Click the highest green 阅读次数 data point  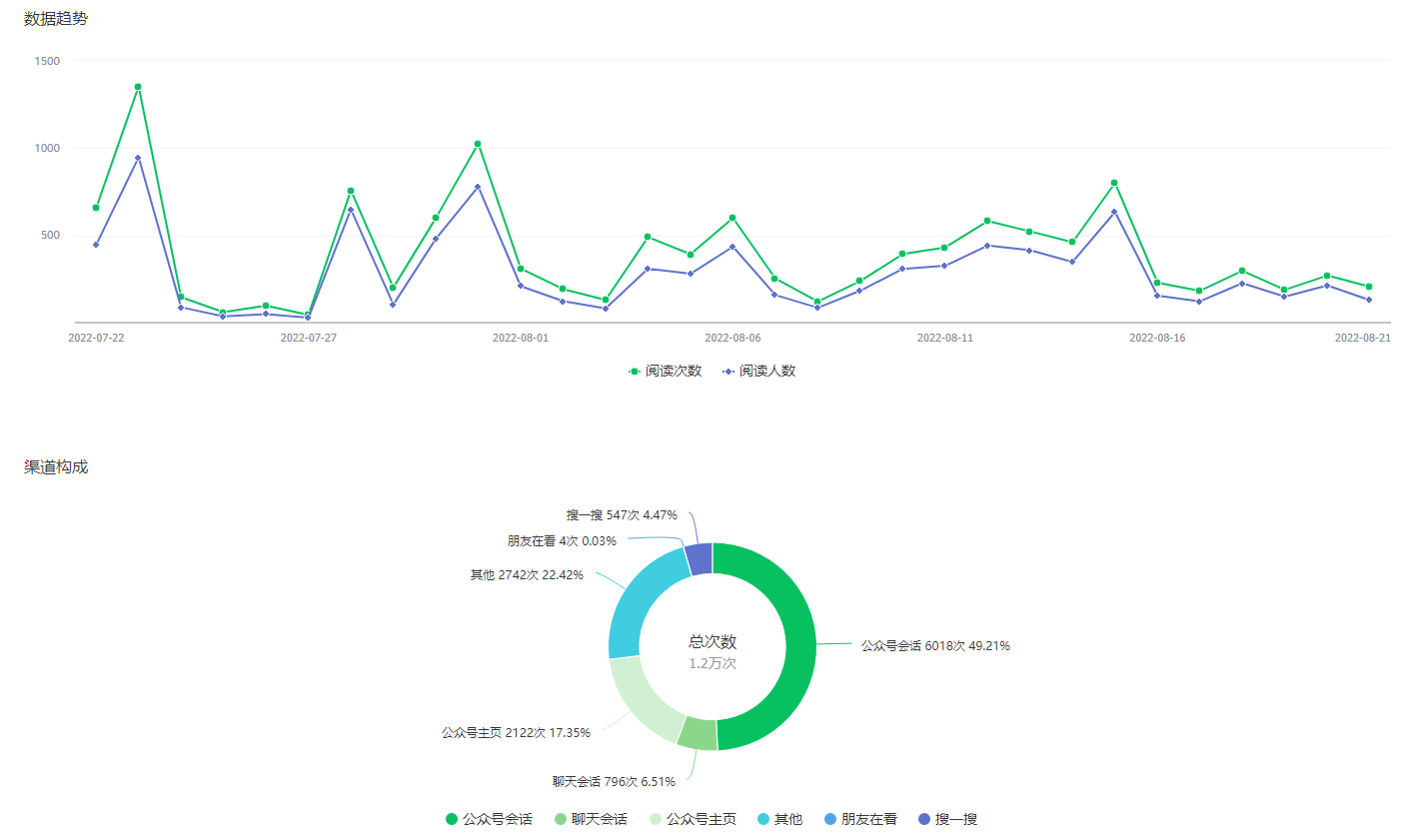point(138,87)
